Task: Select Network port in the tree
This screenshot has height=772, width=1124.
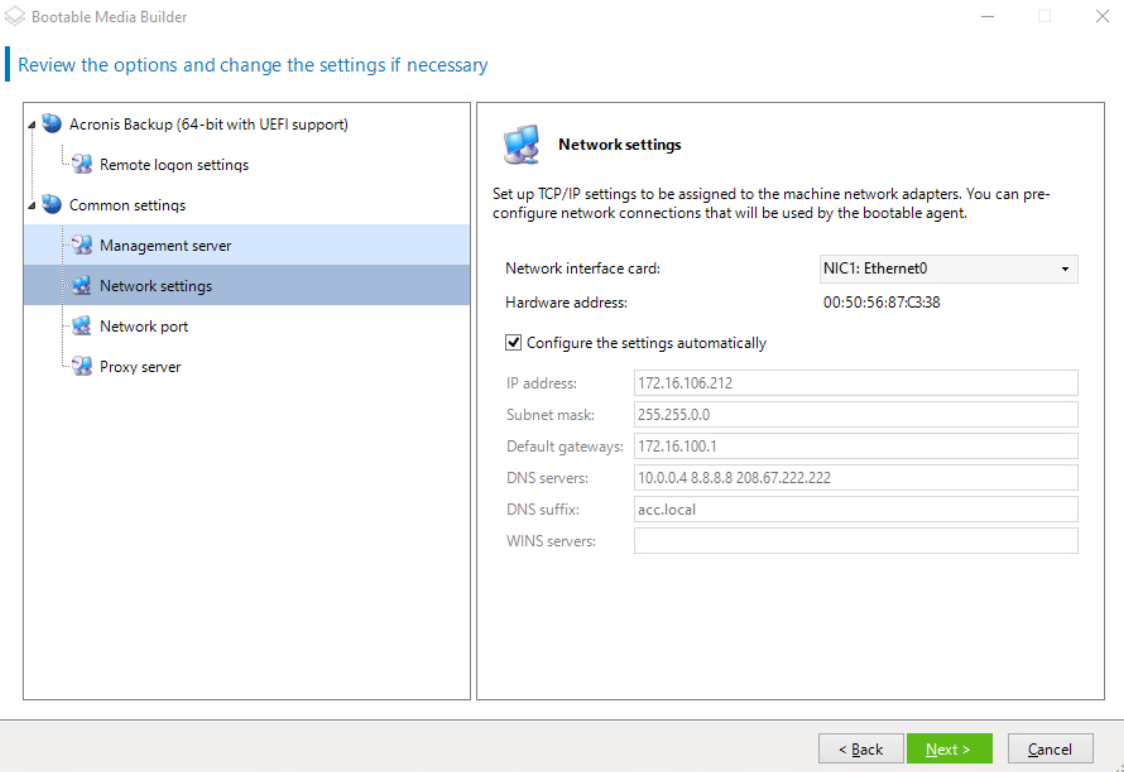Action: 144,327
